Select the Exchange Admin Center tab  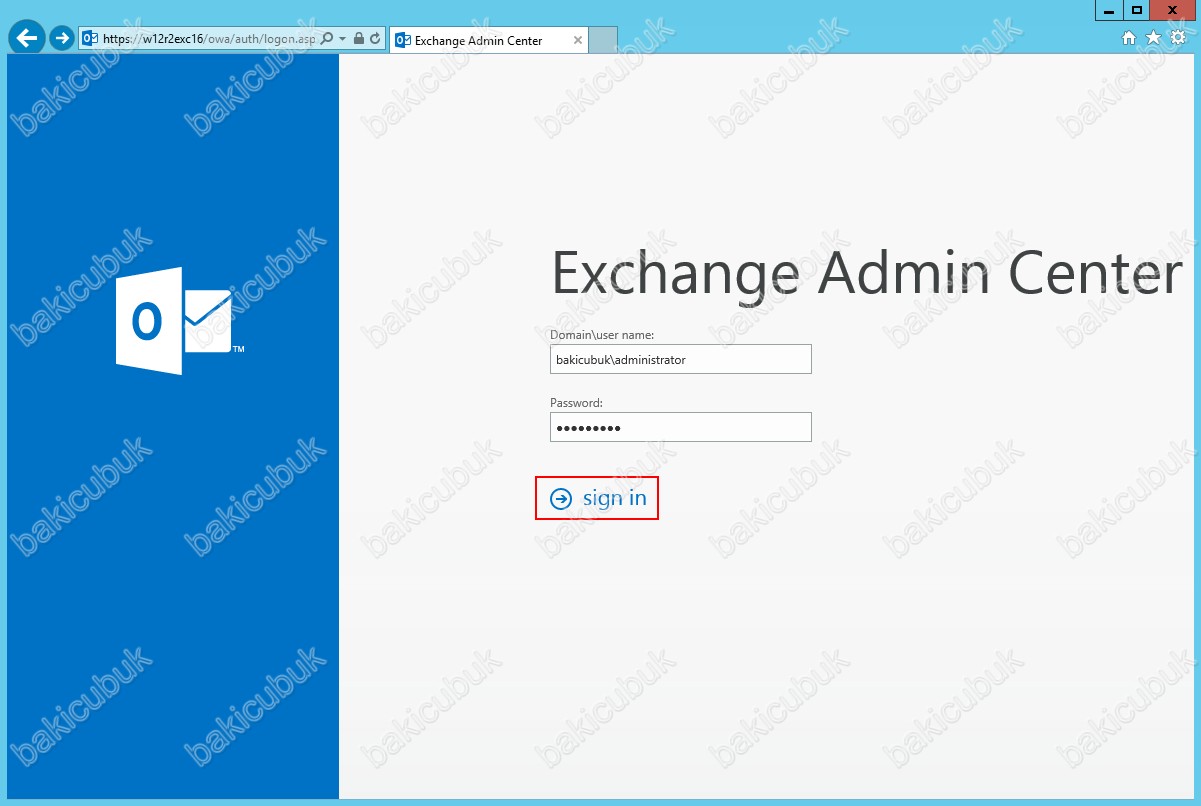(x=488, y=40)
